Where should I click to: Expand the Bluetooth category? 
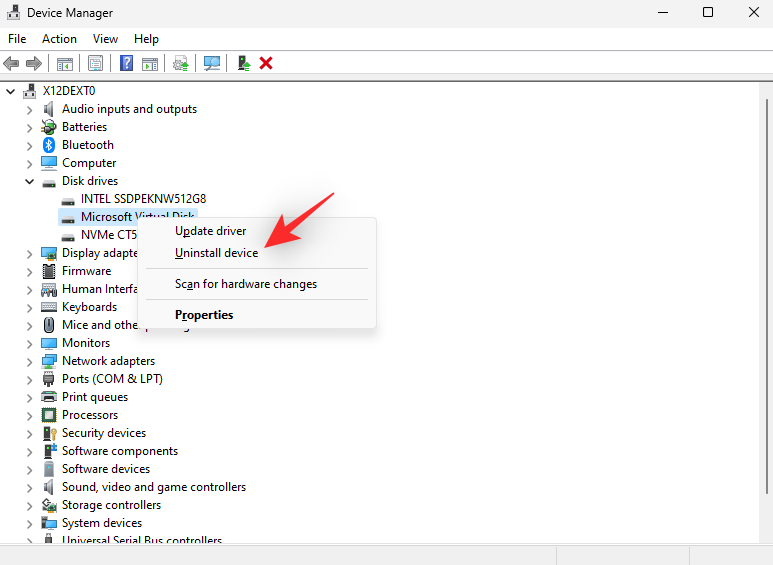pos(30,146)
